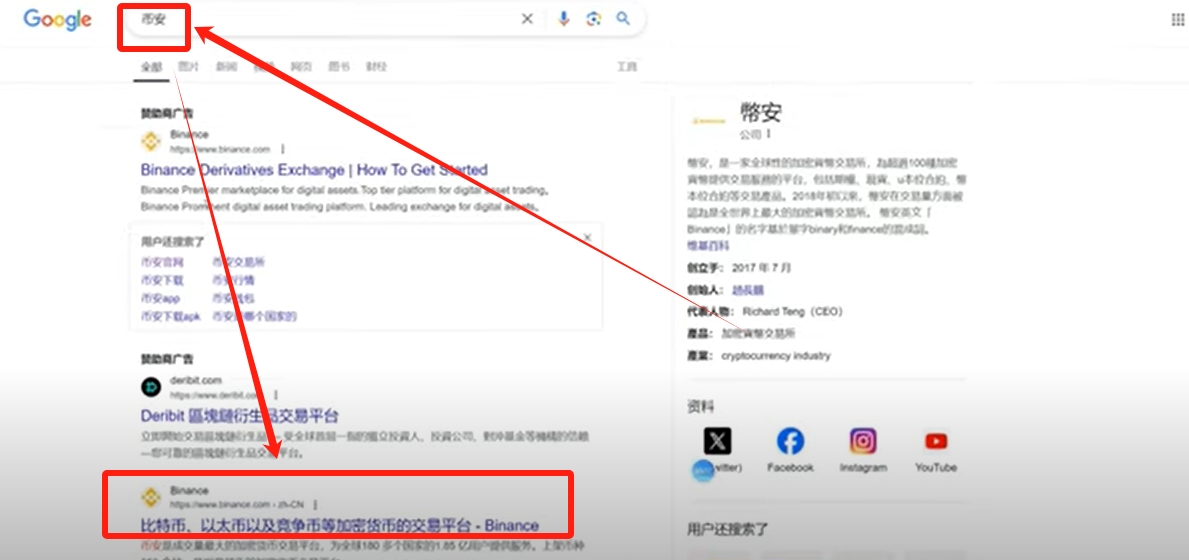Open the Instagram profile icon
This screenshot has height=560, width=1189.
click(x=863, y=440)
